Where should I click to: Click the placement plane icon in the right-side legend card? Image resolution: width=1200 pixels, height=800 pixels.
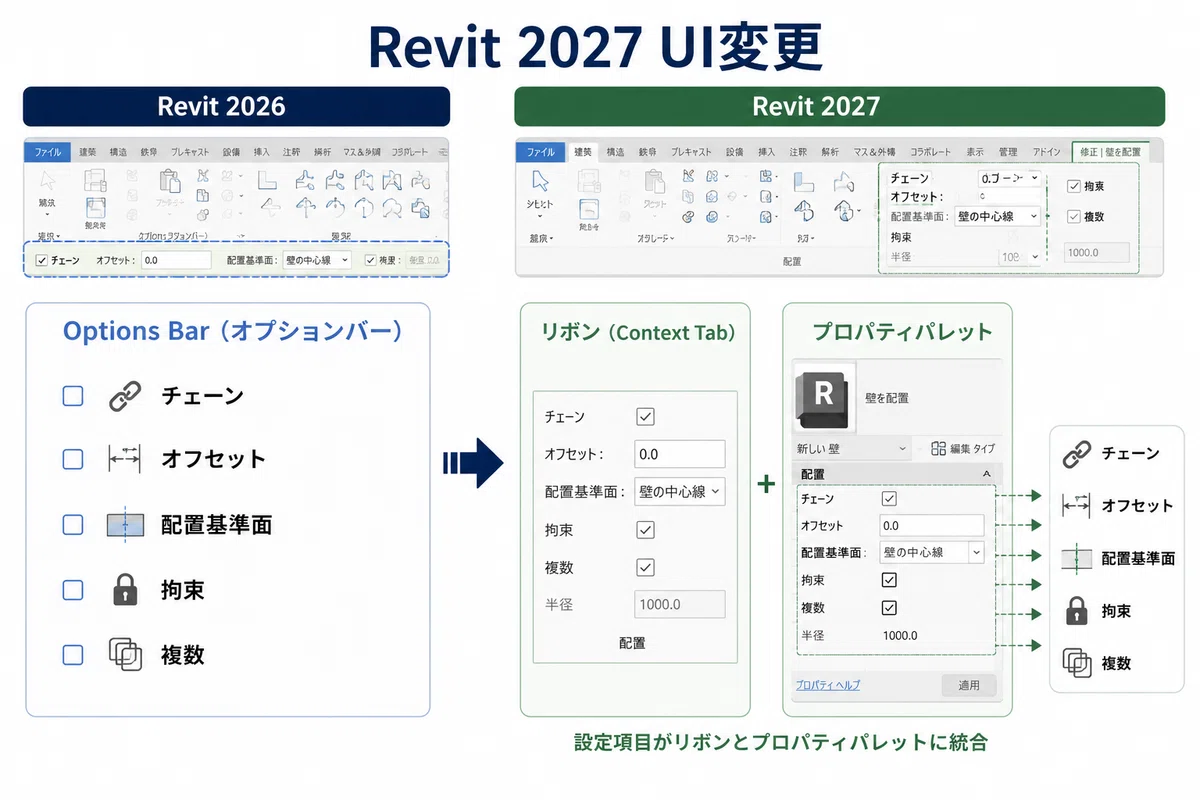click(x=1076, y=558)
